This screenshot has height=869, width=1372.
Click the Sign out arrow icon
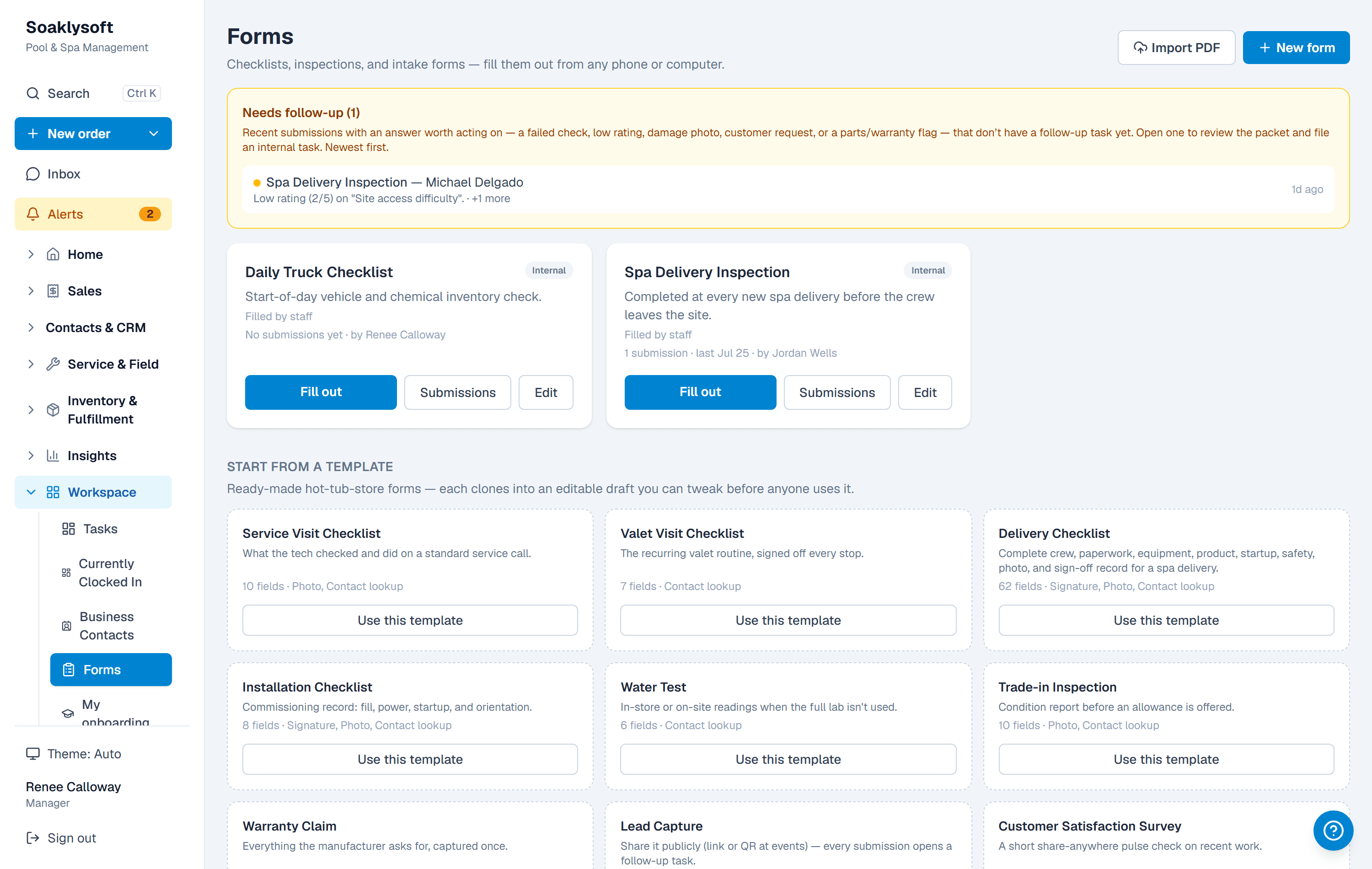coord(33,837)
